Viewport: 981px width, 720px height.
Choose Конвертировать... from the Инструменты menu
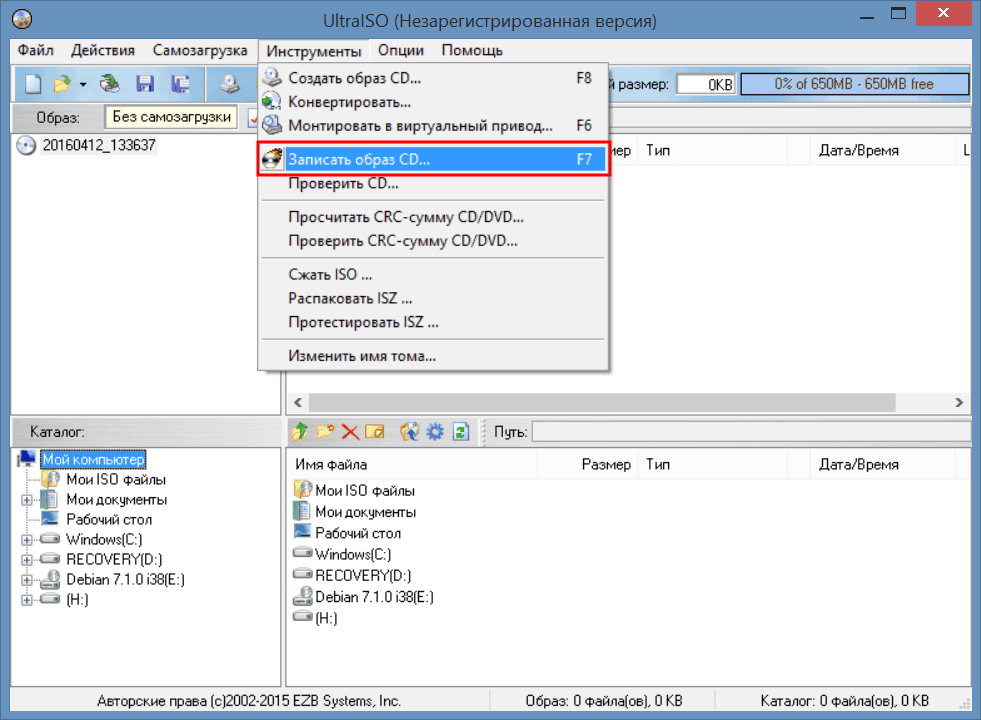349,102
